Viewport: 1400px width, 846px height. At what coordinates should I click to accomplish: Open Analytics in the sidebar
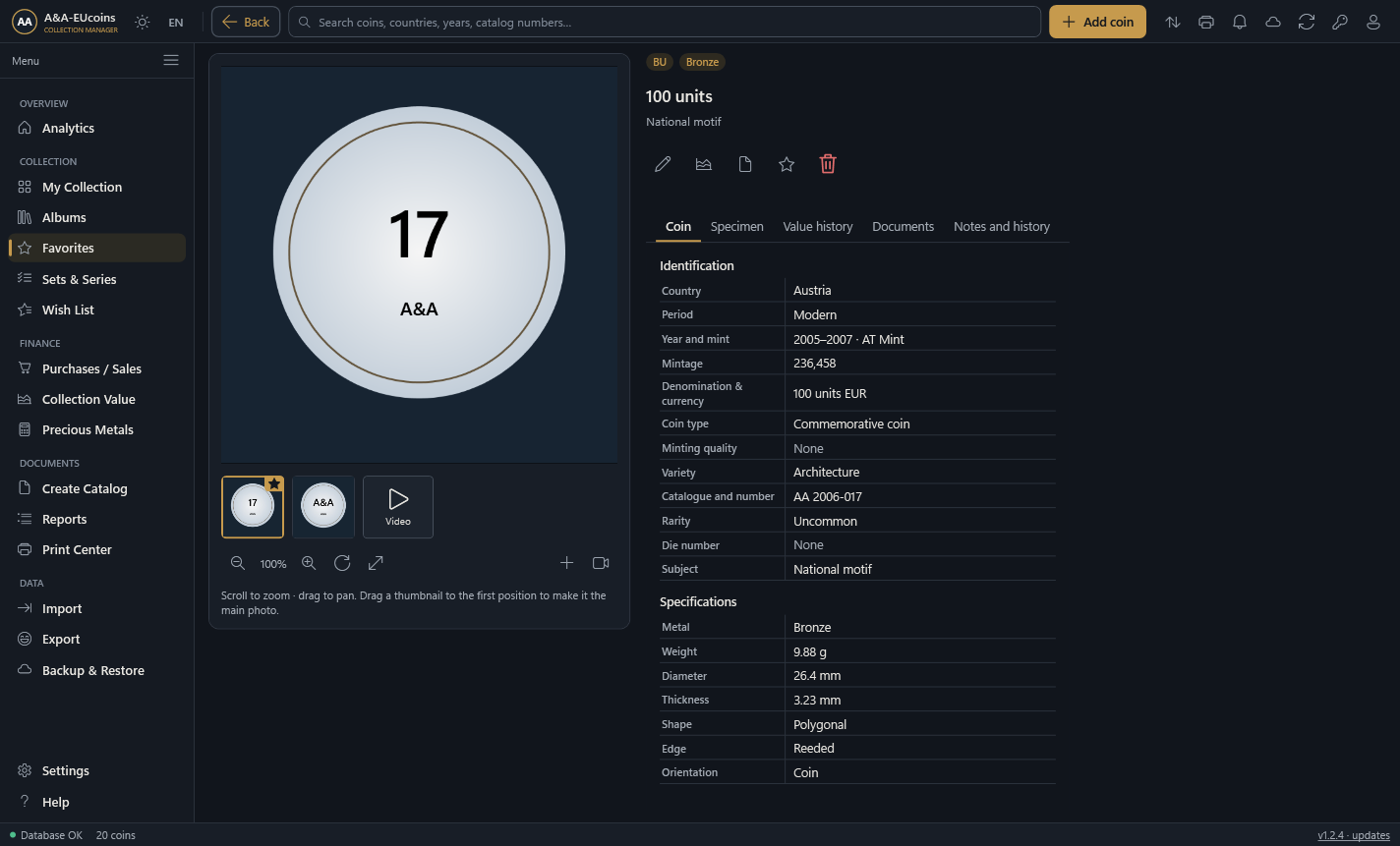coord(96,129)
